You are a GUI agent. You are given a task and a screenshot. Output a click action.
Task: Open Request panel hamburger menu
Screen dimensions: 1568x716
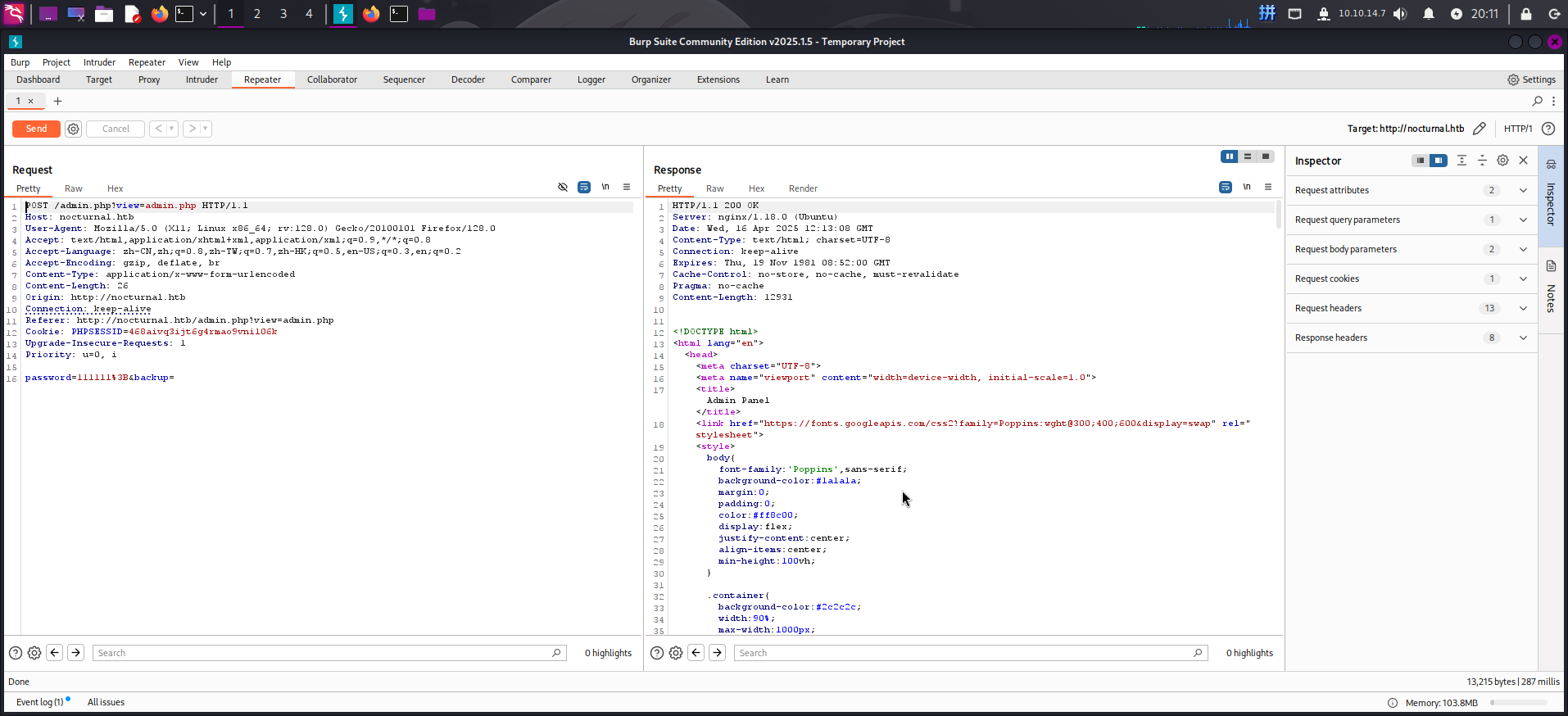[627, 187]
